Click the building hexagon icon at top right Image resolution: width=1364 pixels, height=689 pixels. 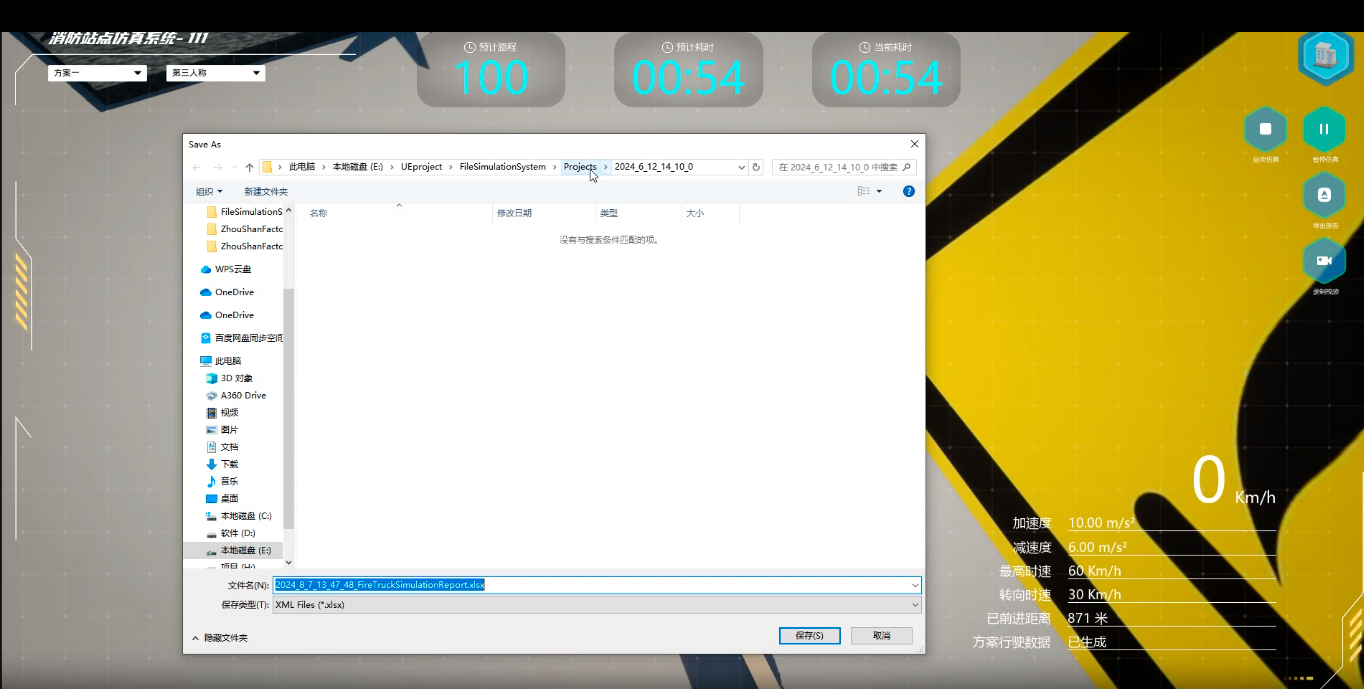pyautogui.click(x=1326, y=55)
